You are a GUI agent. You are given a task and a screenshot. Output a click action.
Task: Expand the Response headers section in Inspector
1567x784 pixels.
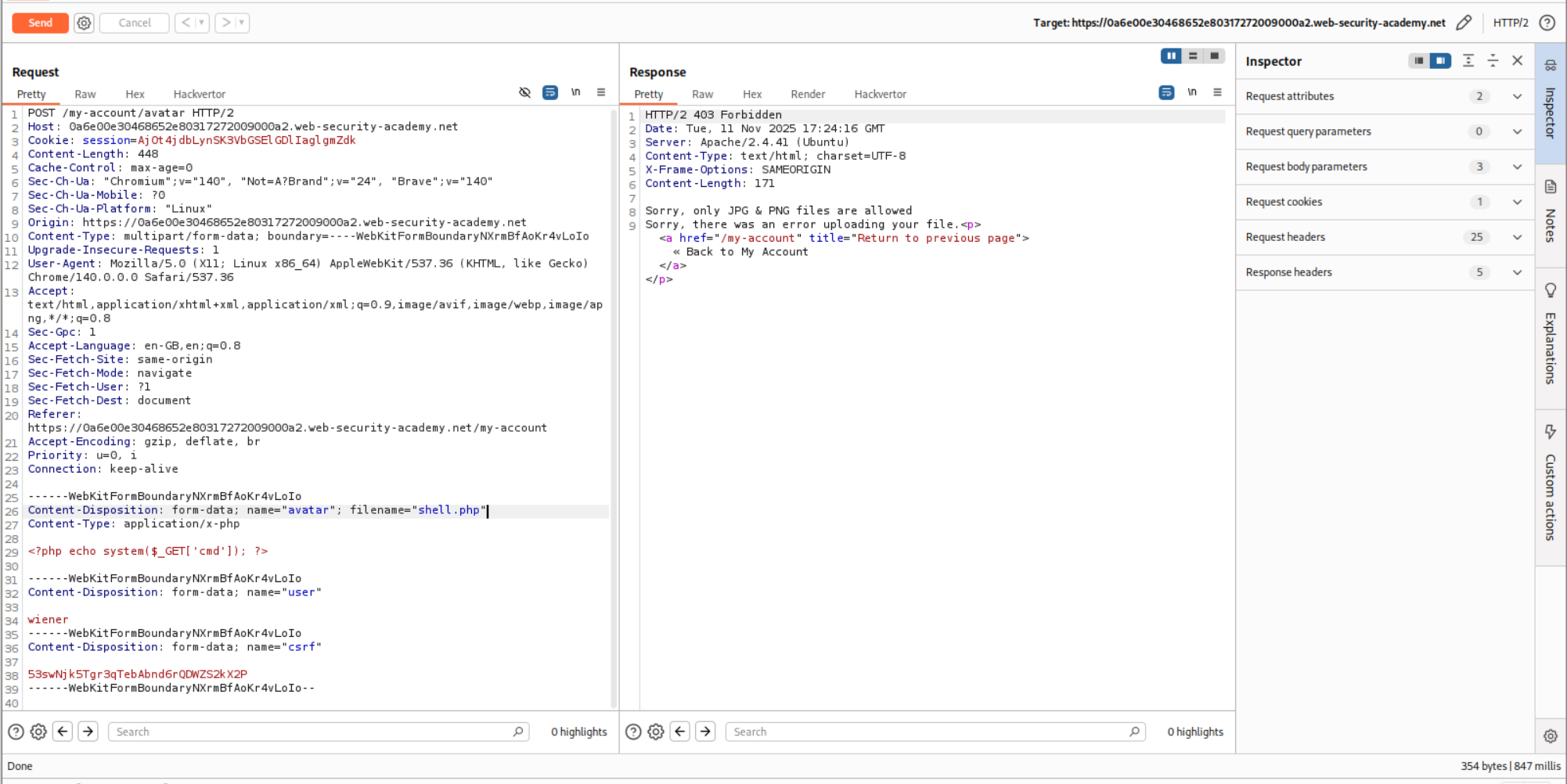(x=1517, y=272)
